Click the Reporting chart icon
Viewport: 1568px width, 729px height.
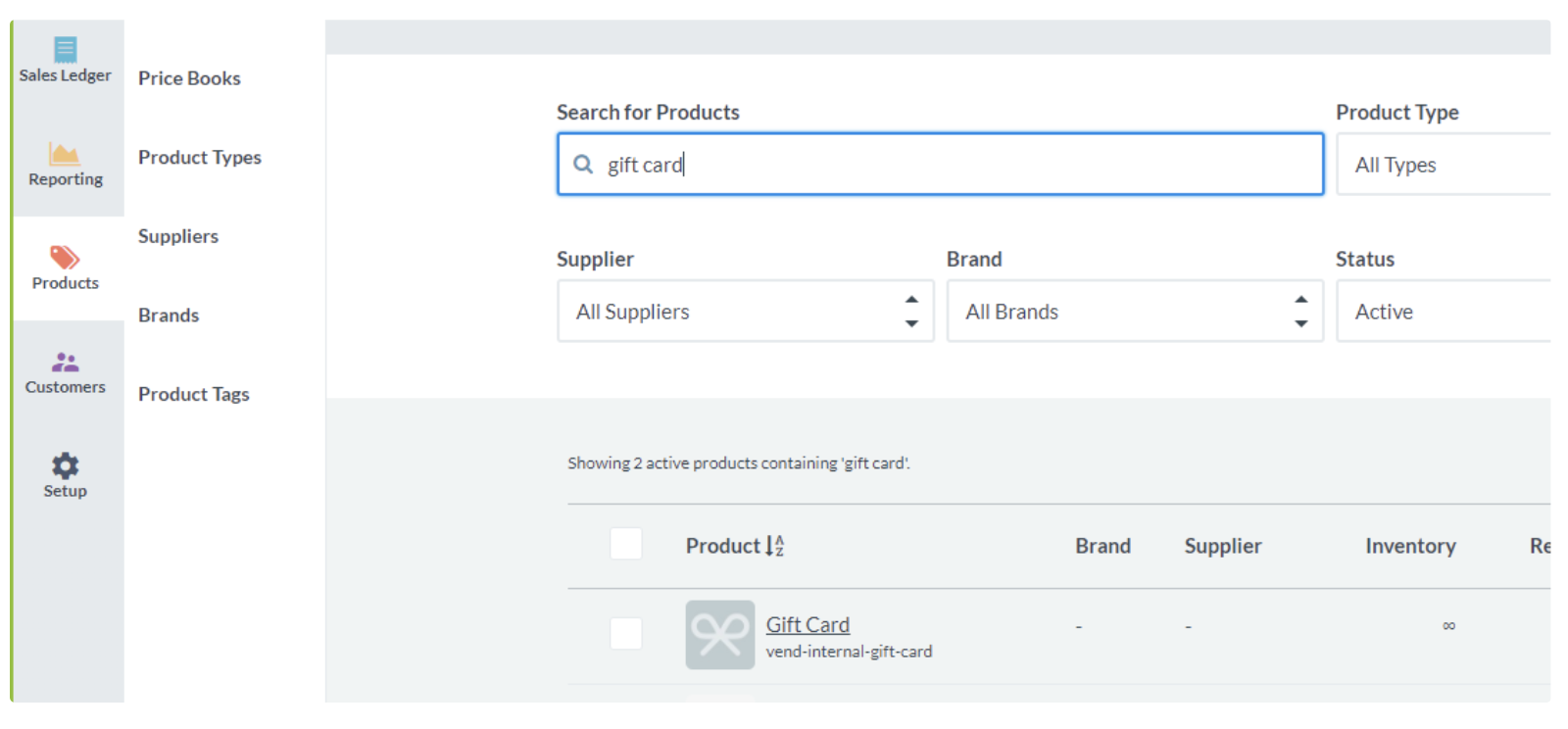point(65,154)
